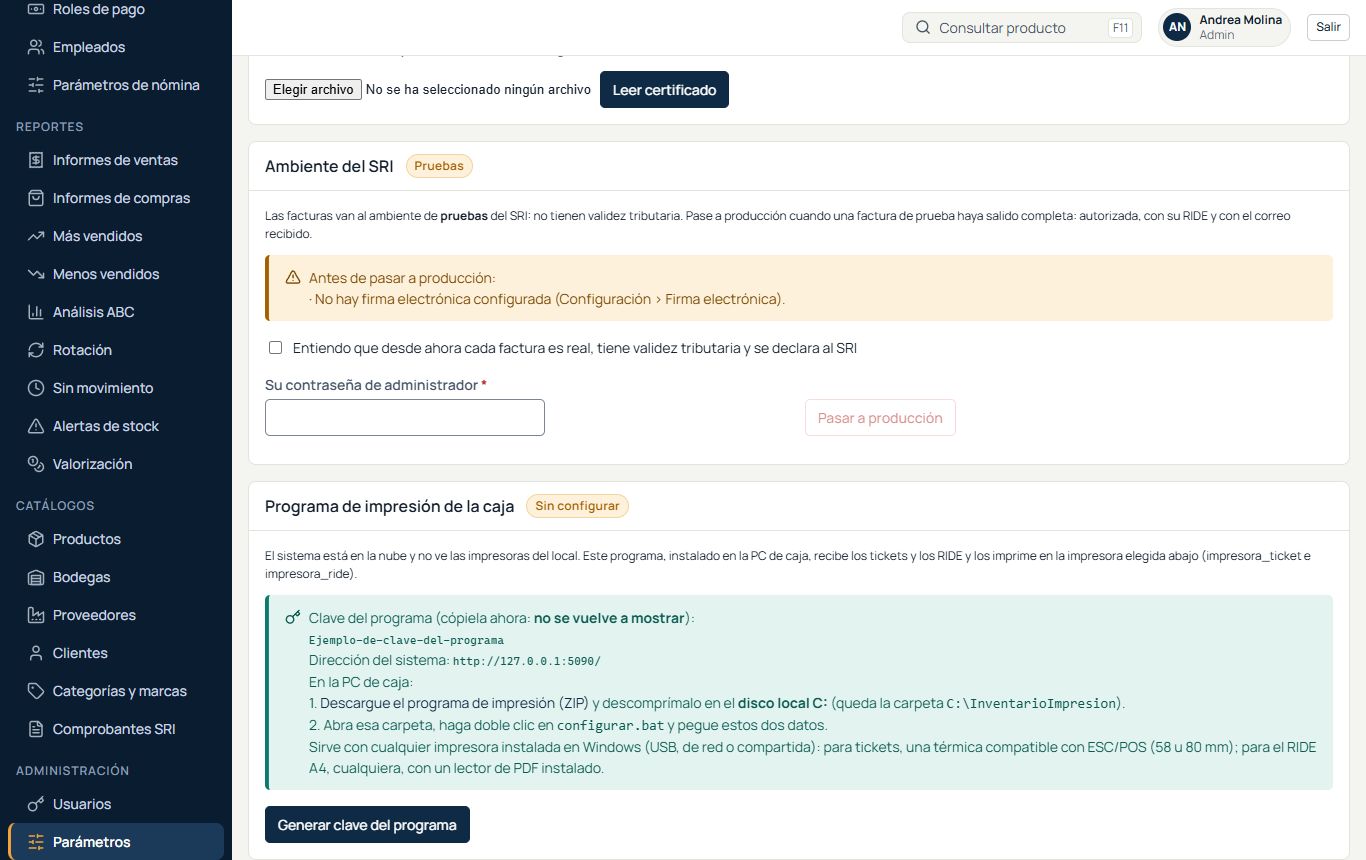Click the Bodegas warehouse icon
Screen dimensions: 1366x860
[36, 577]
